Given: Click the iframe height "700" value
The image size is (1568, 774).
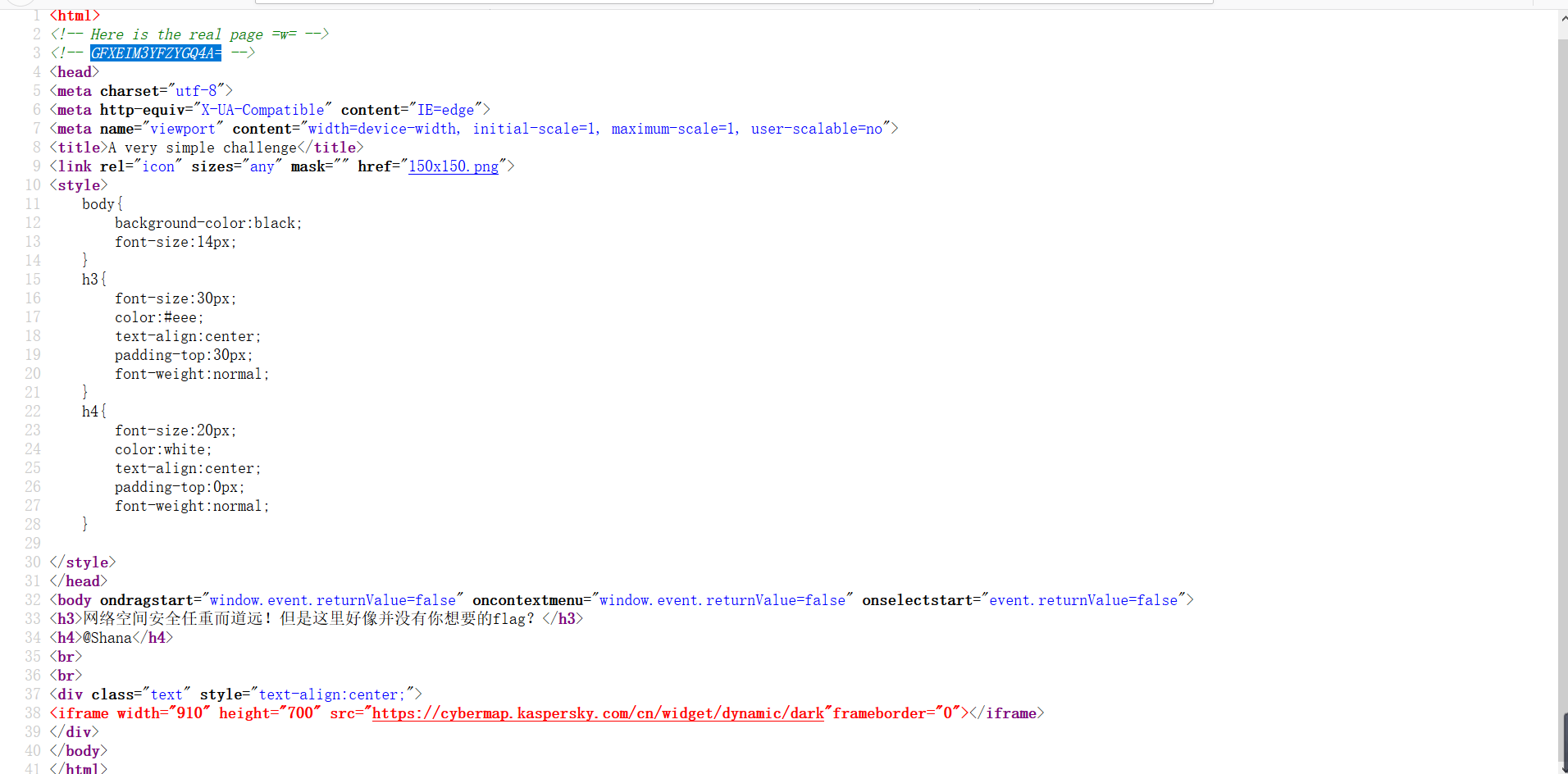Looking at the screenshot, I should coord(300,713).
